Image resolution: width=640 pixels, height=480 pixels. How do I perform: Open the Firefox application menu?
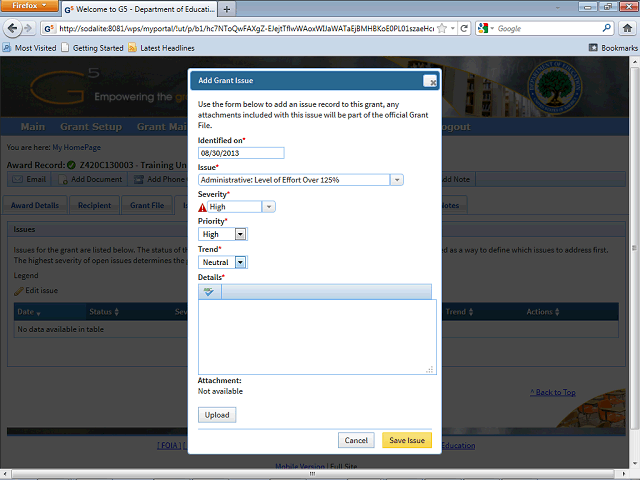coord(29,6)
